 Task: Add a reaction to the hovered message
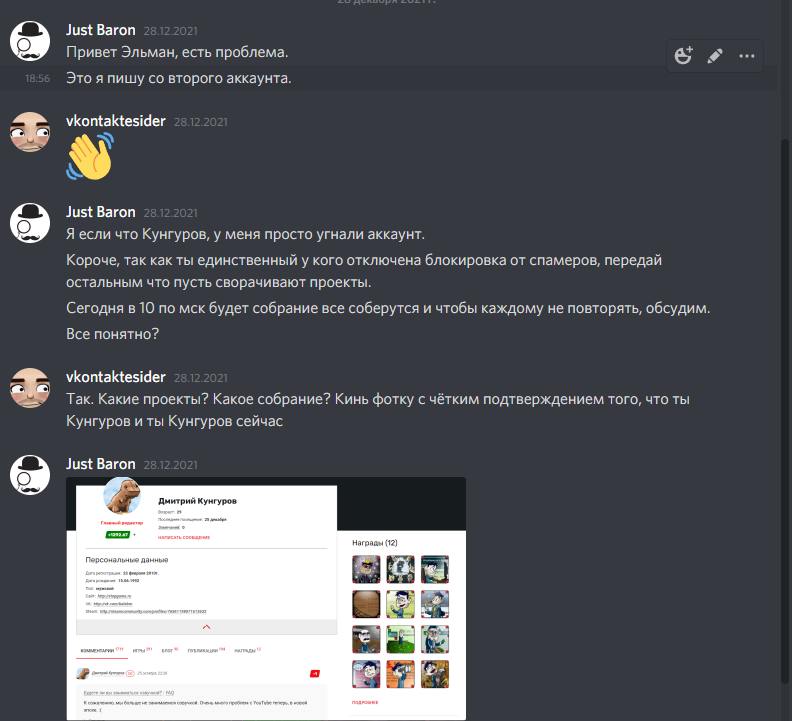(x=683, y=56)
